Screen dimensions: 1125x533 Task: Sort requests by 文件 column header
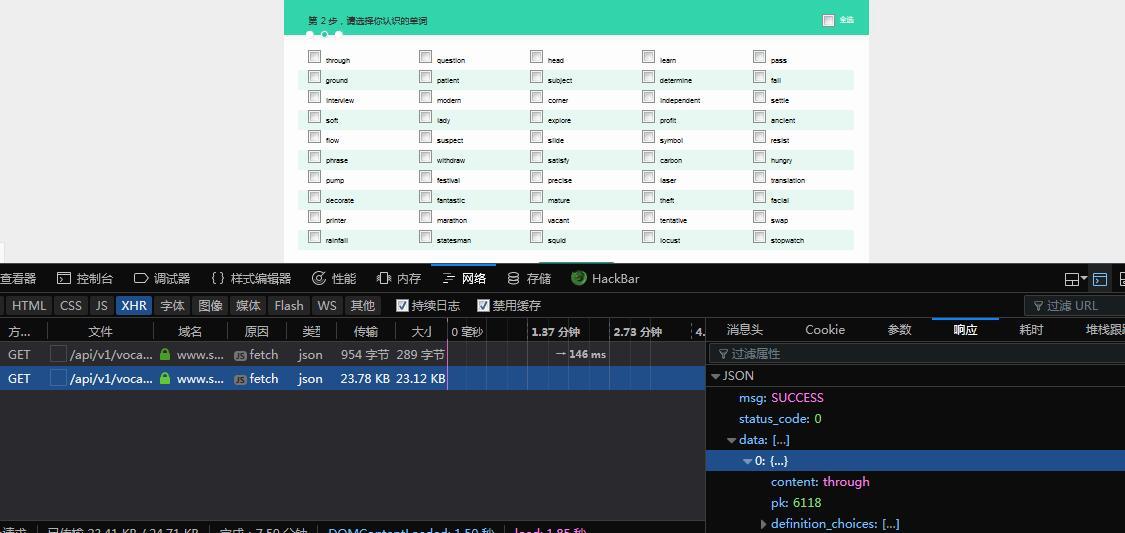(100, 331)
